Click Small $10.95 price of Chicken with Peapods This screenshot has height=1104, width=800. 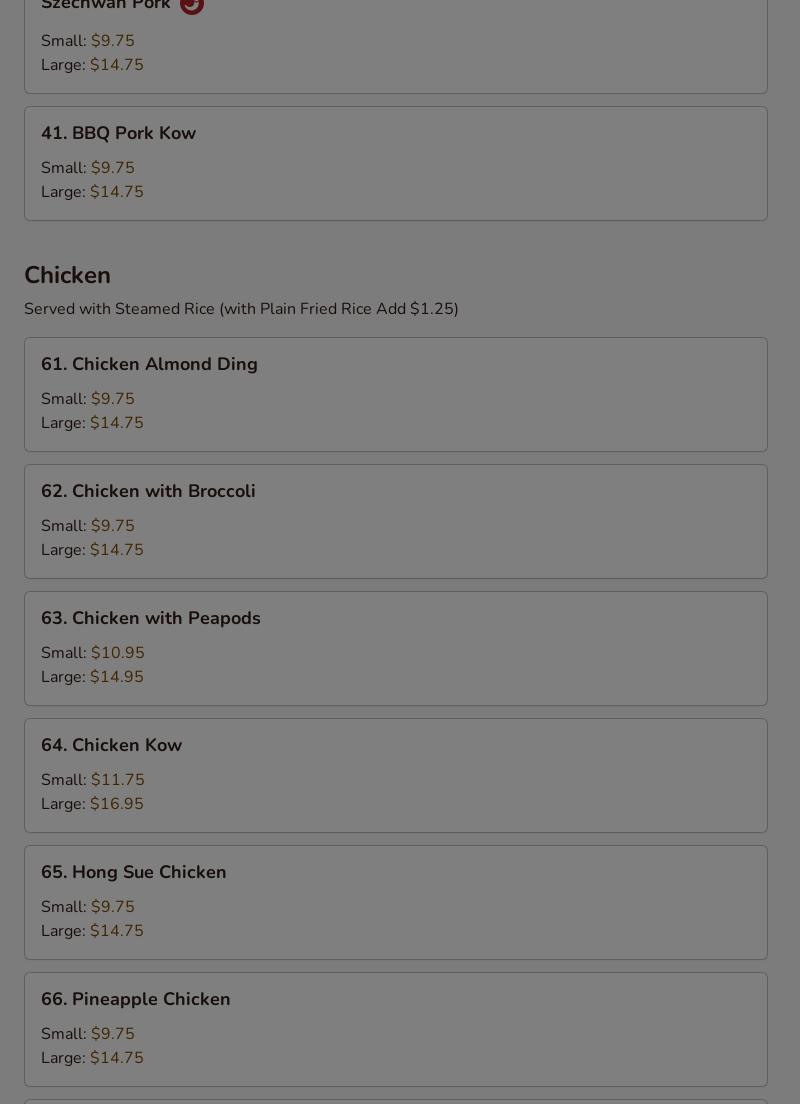point(93,653)
